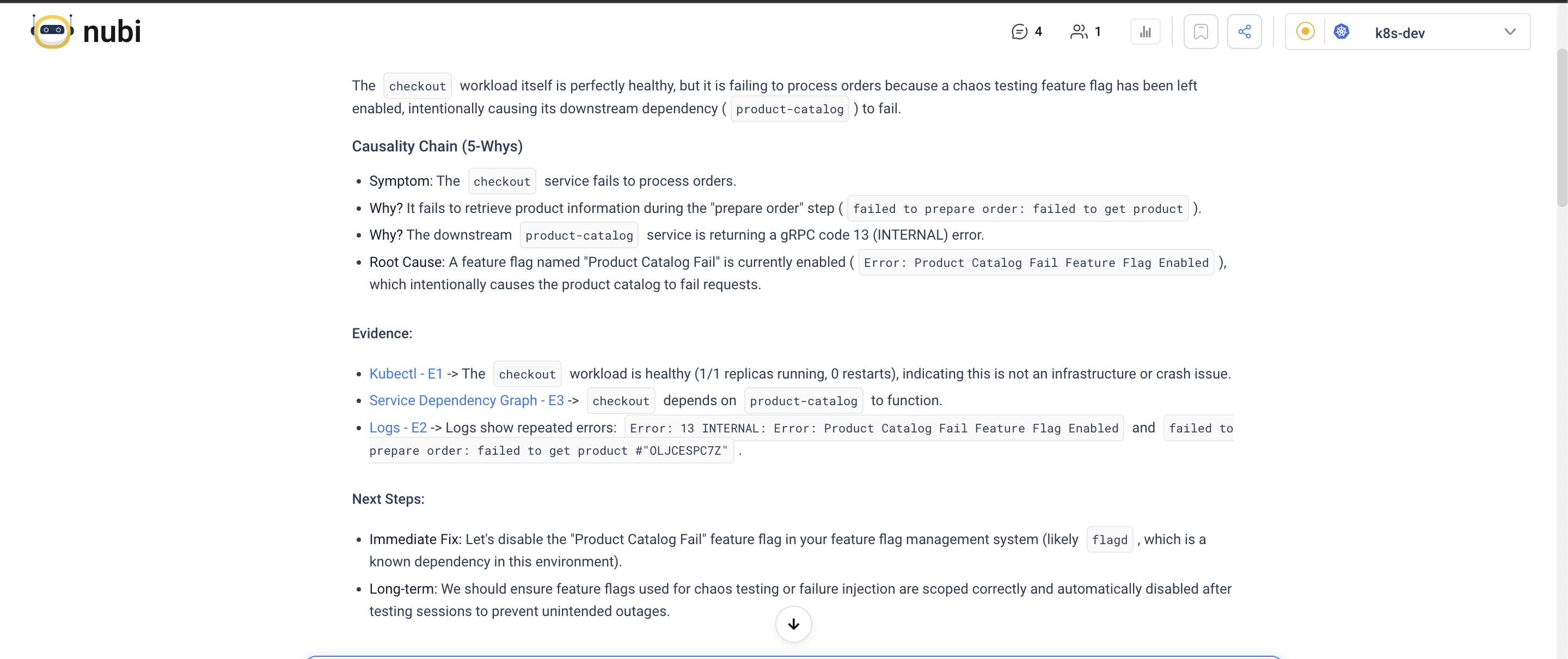Click the 'product-catalog' code in Service Dependency line

pyautogui.click(x=803, y=401)
